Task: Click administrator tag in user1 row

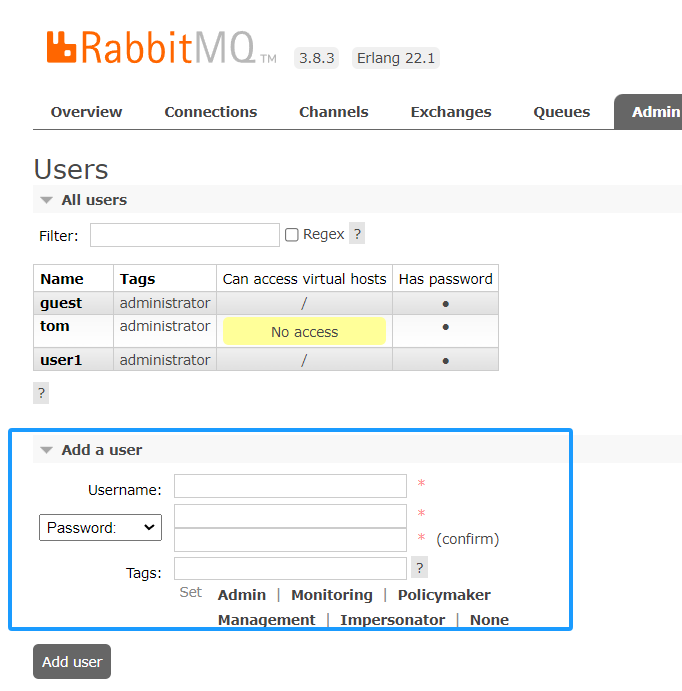Action: pyautogui.click(x=165, y=360)
